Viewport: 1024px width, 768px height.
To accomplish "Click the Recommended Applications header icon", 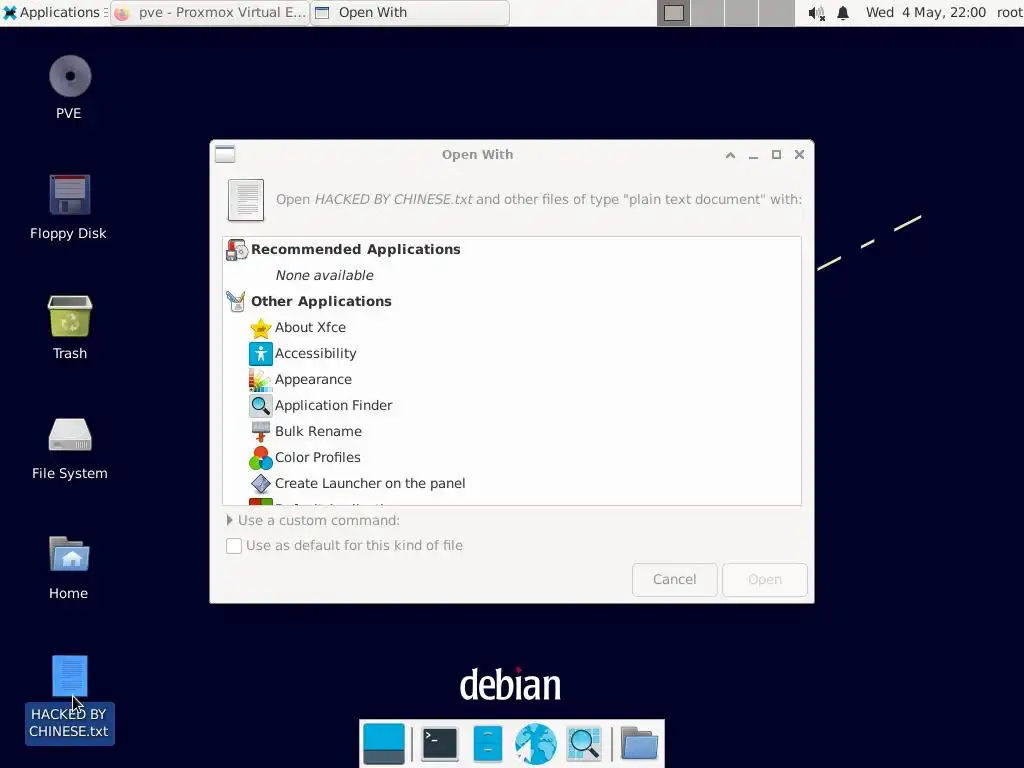I will click(x=236, y=249).
